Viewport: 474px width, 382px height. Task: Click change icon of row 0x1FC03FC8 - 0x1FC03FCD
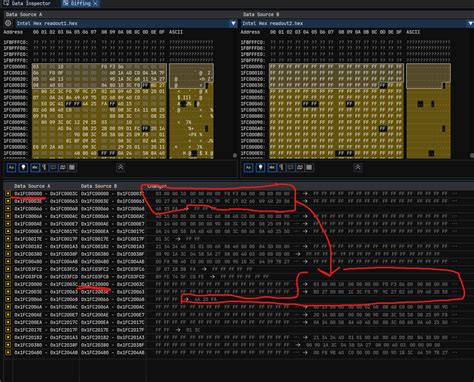click(8, 277)
